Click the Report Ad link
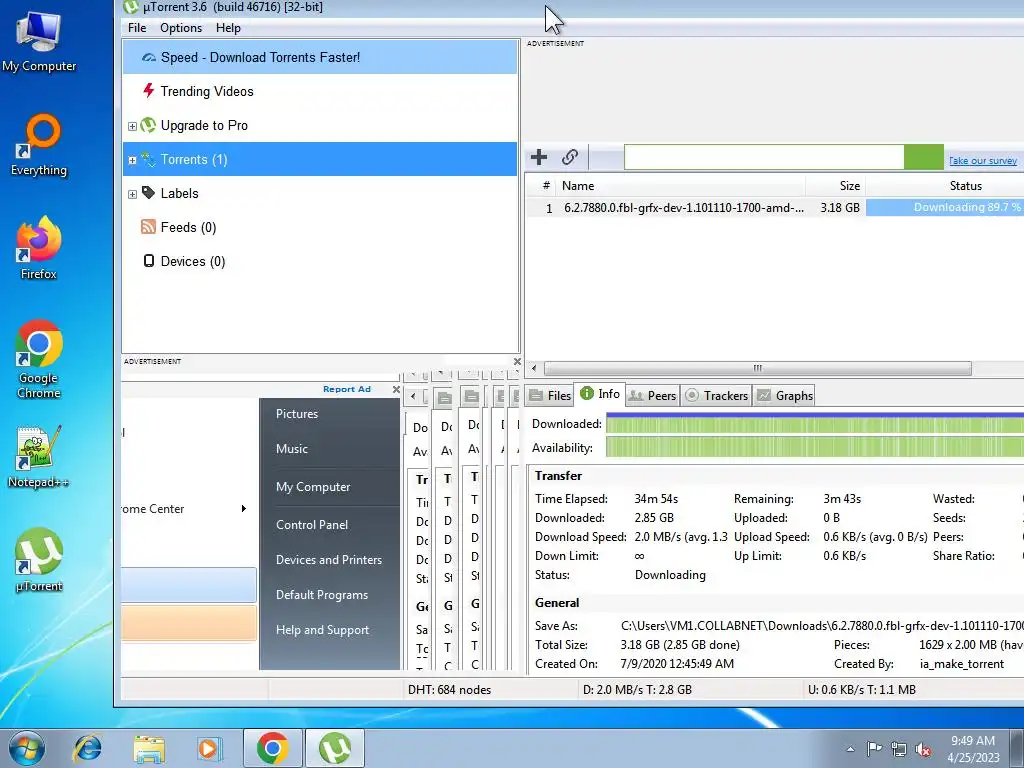Image resolution: width=1024 pixels, height=768 pixels. pyautogui.click(x=346, y=389)
